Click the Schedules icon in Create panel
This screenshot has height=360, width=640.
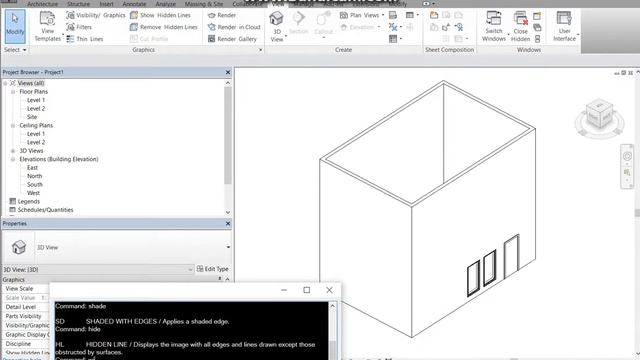410,15
